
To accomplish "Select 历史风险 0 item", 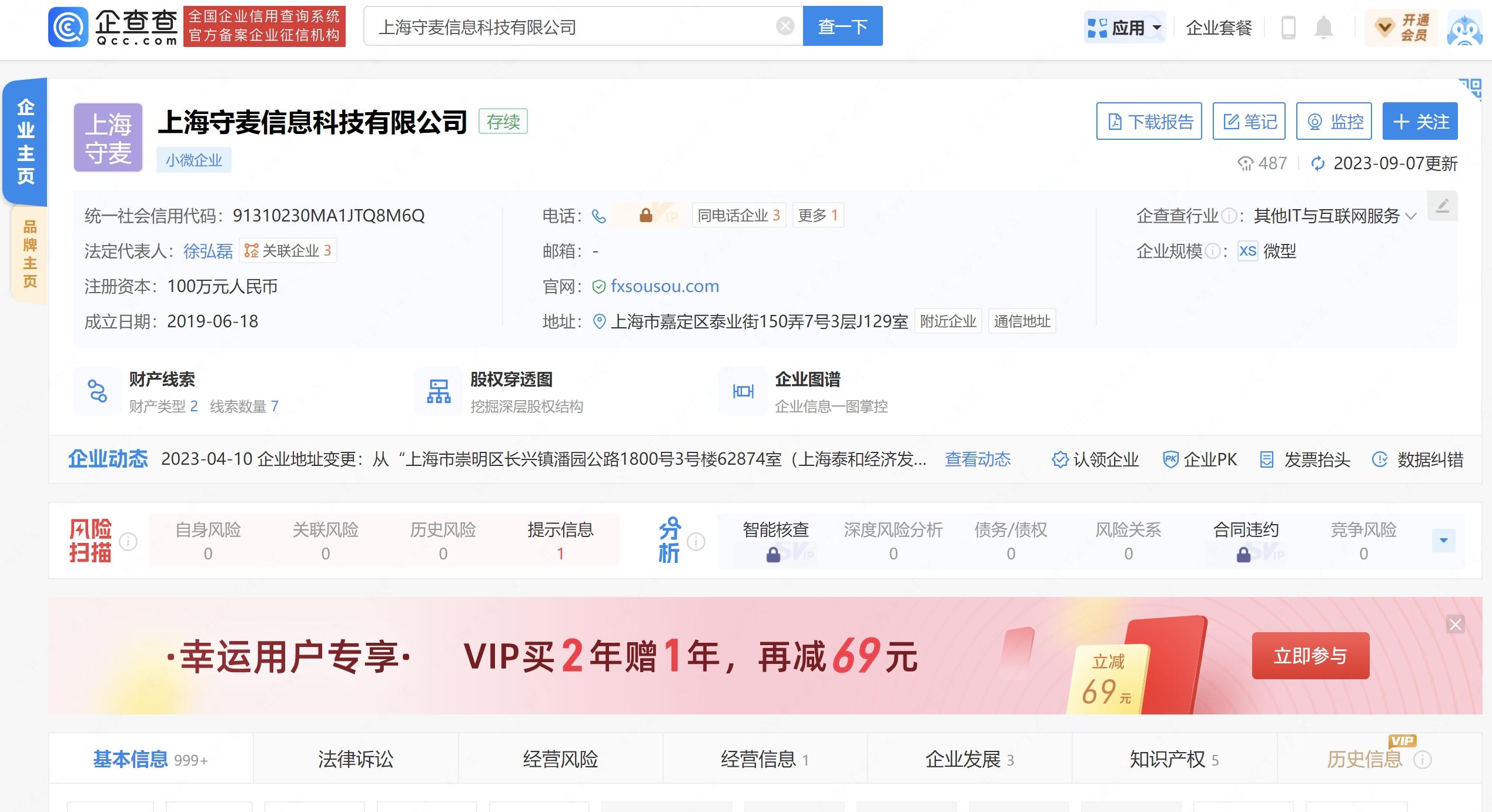I will (x=443, y=541).
